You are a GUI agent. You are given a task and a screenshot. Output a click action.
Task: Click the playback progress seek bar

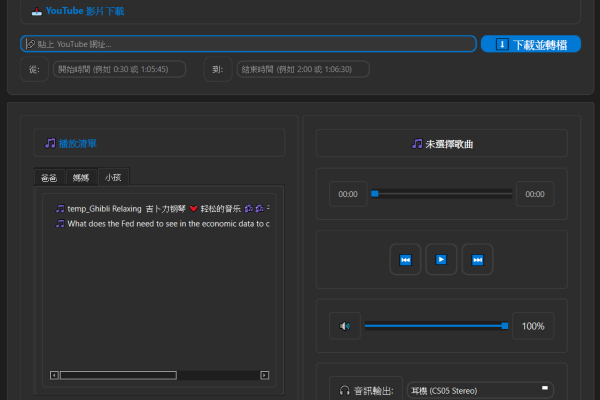pyautogui.click(x=441, y=194)
